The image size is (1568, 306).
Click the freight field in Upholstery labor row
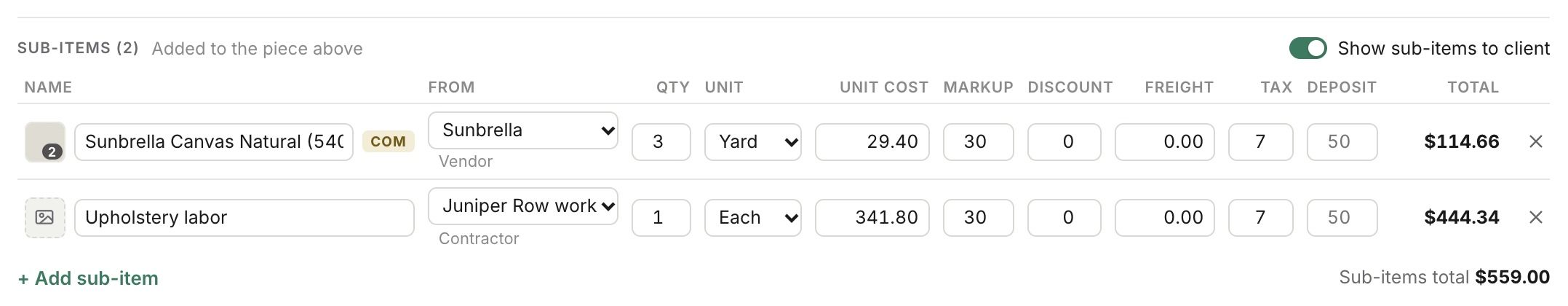(x=1165, y=217)
